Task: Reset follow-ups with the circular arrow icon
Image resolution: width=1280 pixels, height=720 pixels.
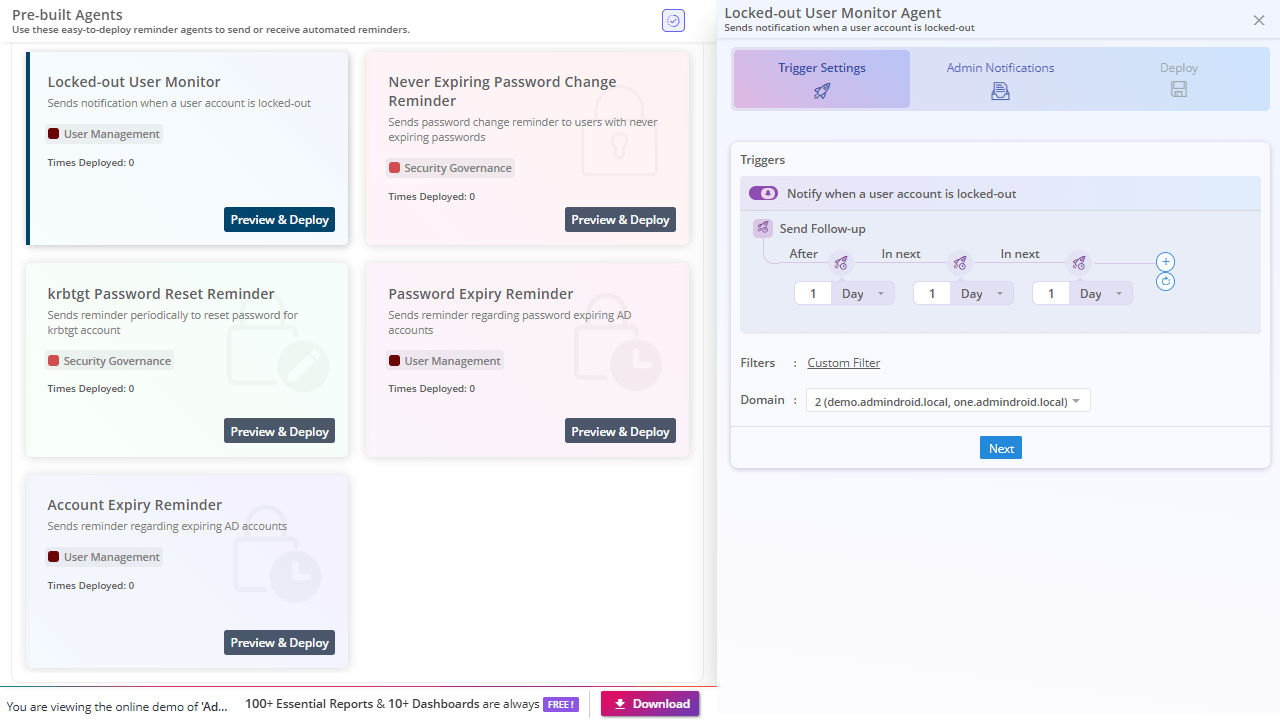Action: tap(1165, 282)
